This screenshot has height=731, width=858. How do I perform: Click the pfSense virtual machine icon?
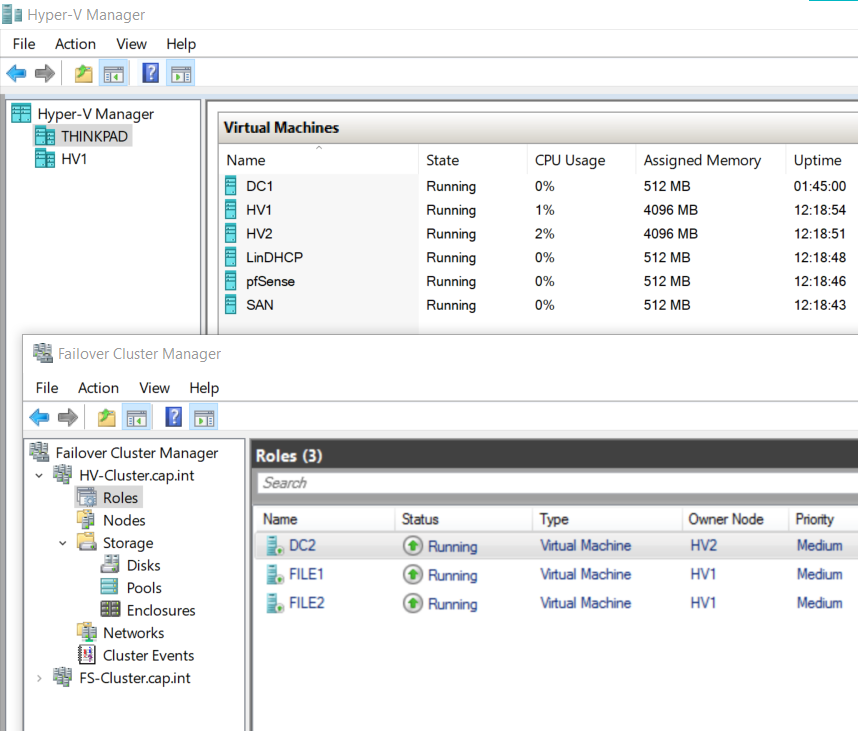coord(231,281)
